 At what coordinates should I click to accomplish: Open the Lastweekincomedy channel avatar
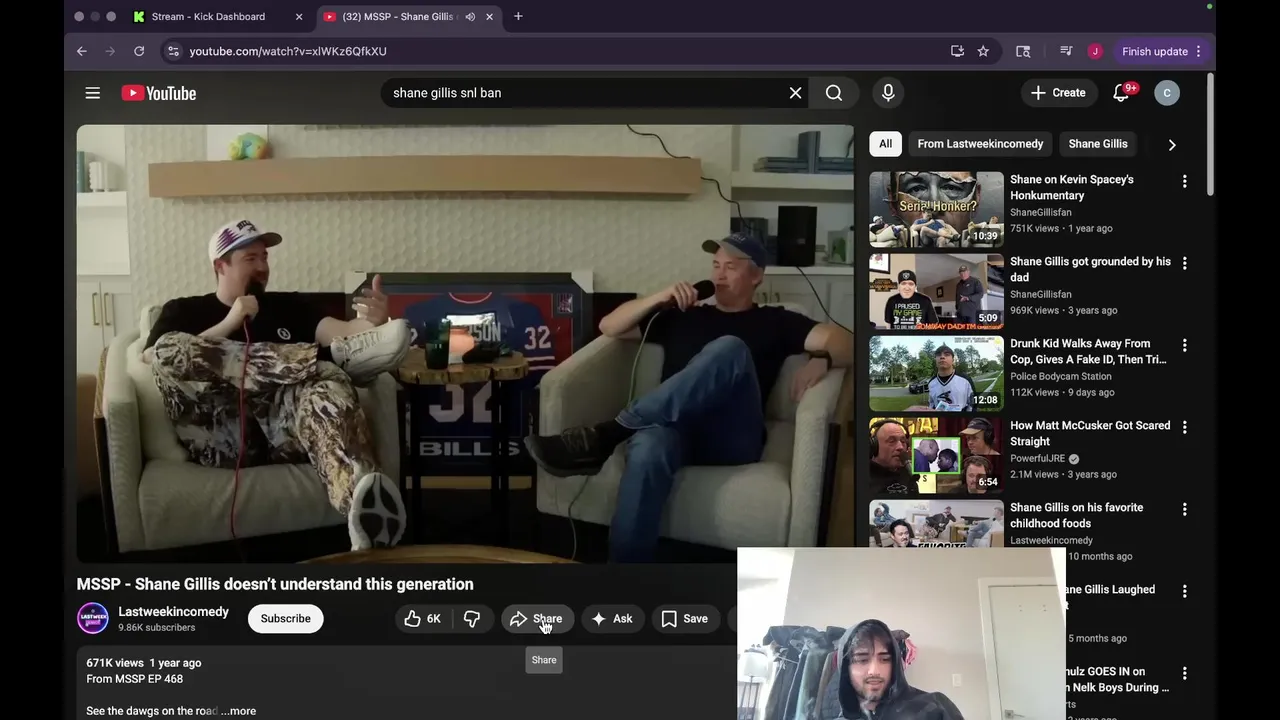[x=93, y=618]
